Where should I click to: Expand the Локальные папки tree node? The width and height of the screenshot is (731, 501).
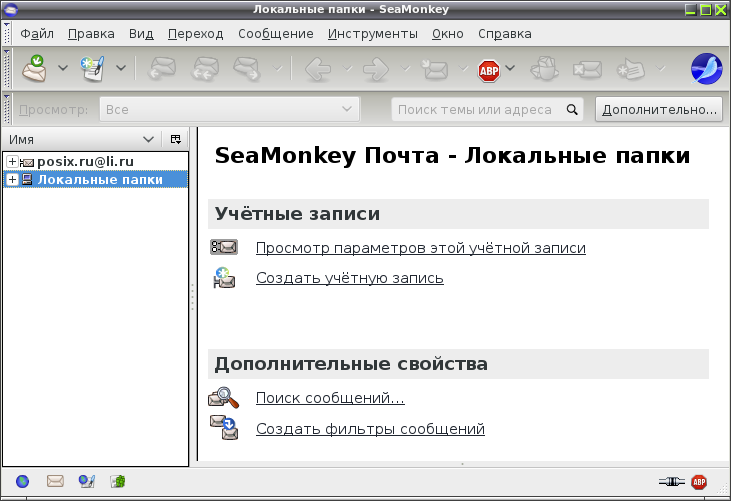(x=12, y=179)
